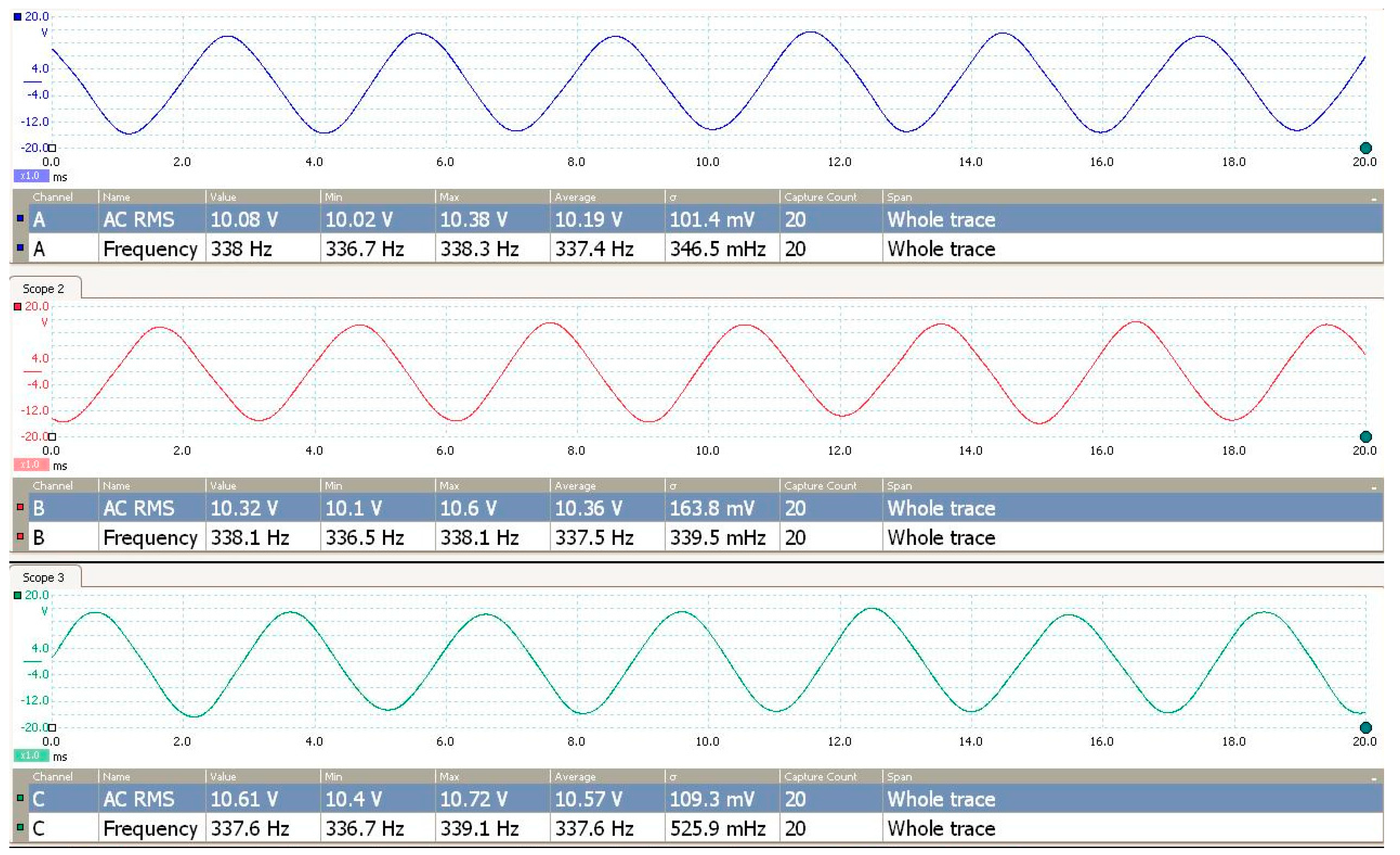Click the teal trigger marker on Channel A scope
The height and width of the screenshot is (855, 1400).
coord(1366,148)
